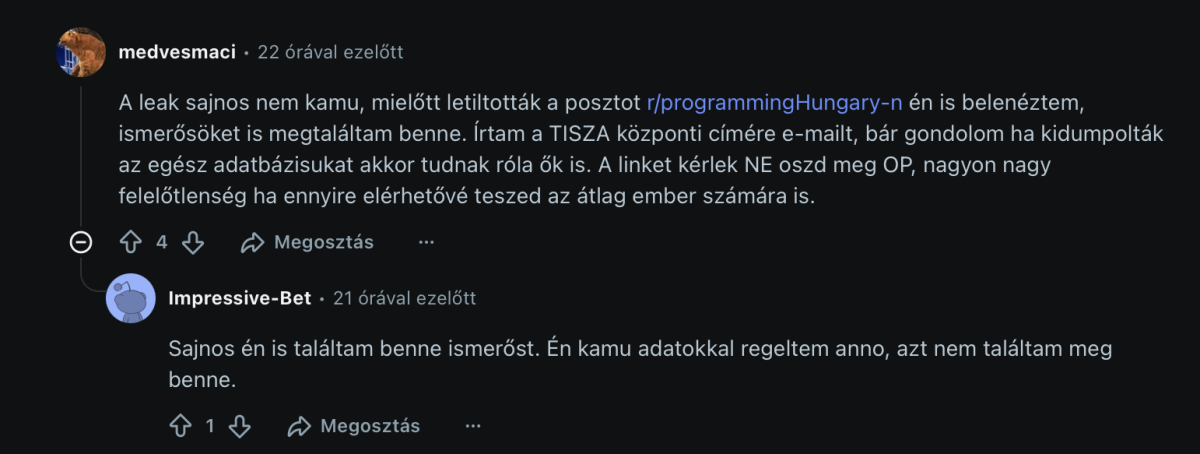The height and width of the screenshot is (454, 1200).
Task: Open the "22 órával ezelőtt" timestamp permalink
Action: pyautogui.click(x=330, y=52)
